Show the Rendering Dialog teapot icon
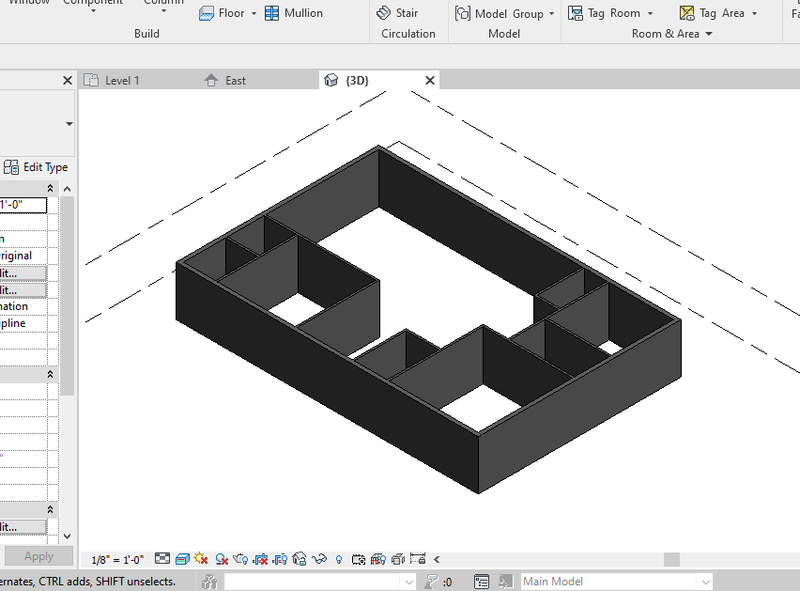Image resolution: width=800 pixels, height=591 pixels. [x=240, y=560]
